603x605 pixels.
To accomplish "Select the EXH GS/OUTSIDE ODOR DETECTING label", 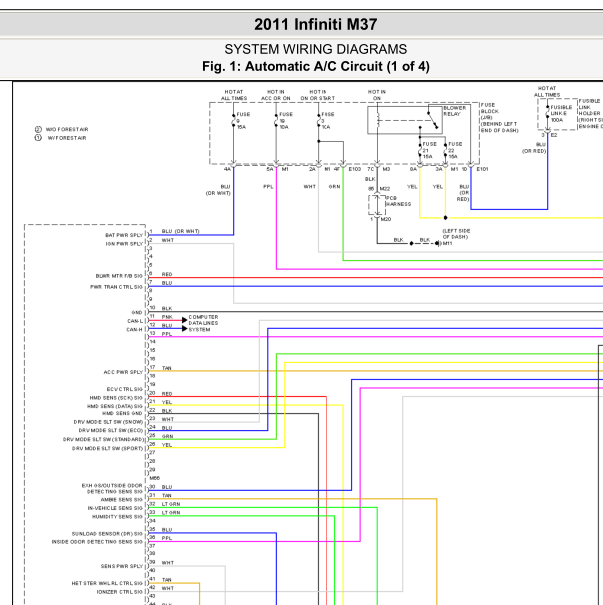I will [112, 488].
